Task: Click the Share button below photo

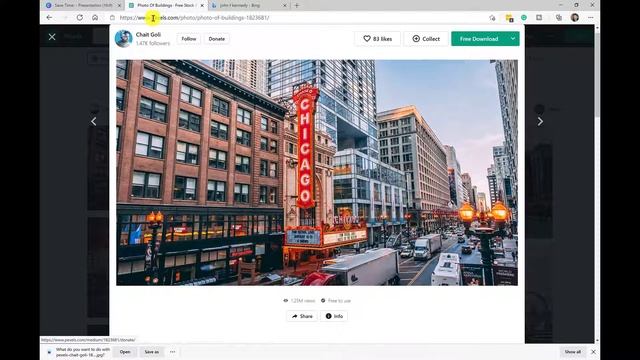Action: point(302,316)
